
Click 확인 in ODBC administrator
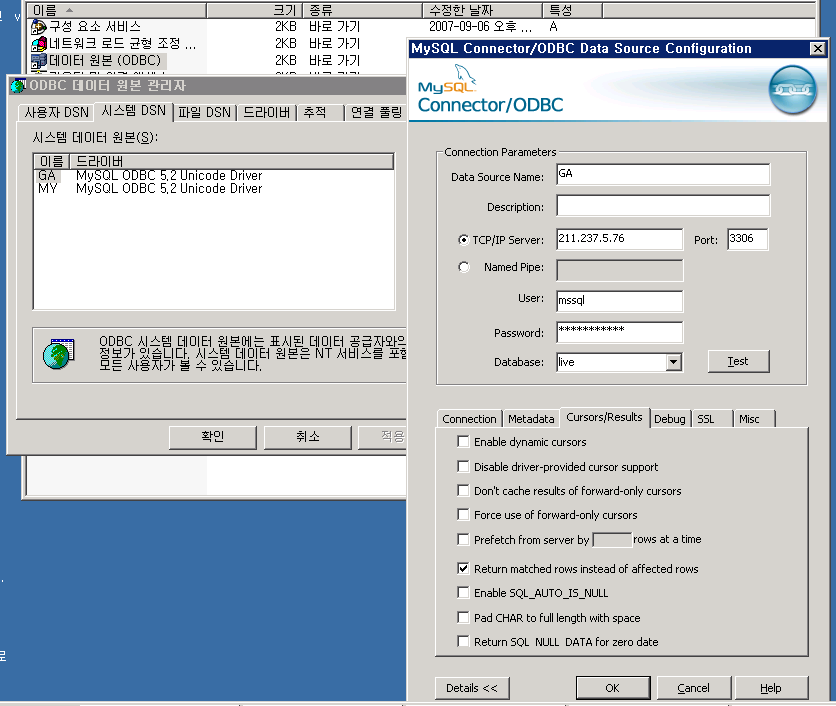click(213, 437)
